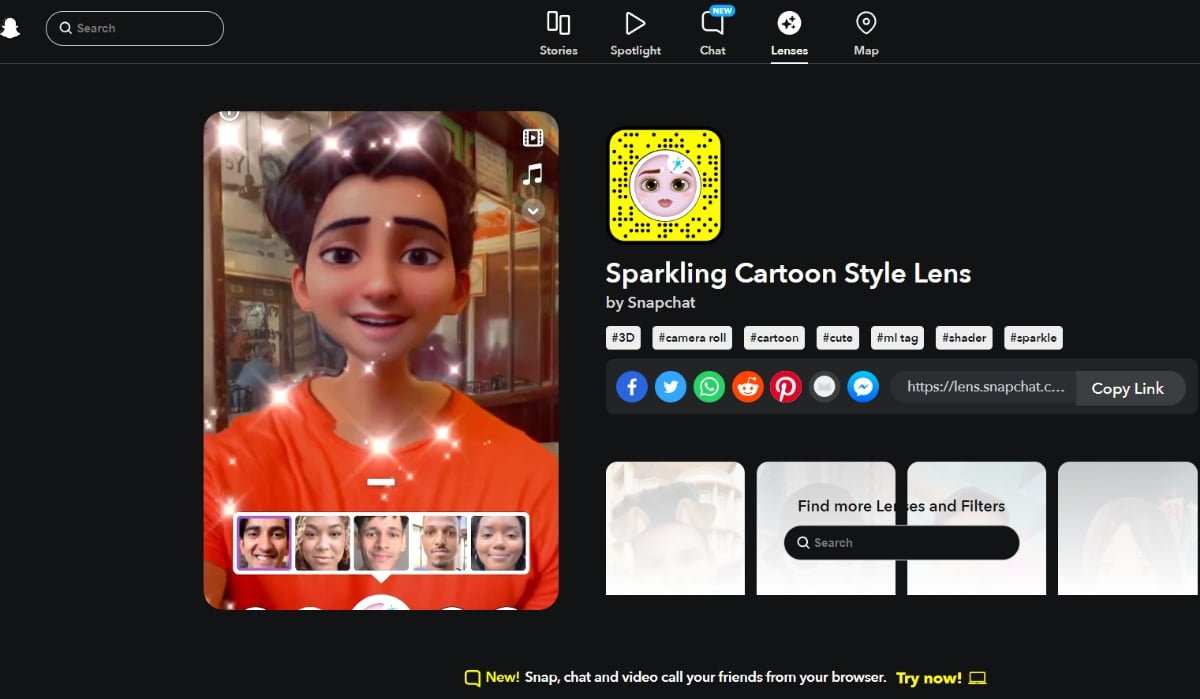Share the lens on WhatsApp
This screenshot has height=699, width=1200.
click(709, 386)
